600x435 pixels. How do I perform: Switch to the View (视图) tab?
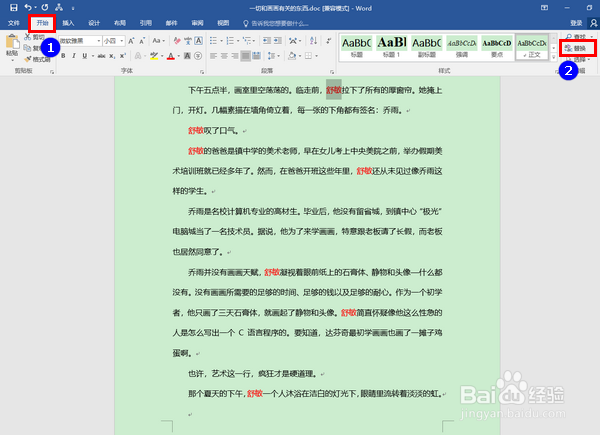(223, 23)
